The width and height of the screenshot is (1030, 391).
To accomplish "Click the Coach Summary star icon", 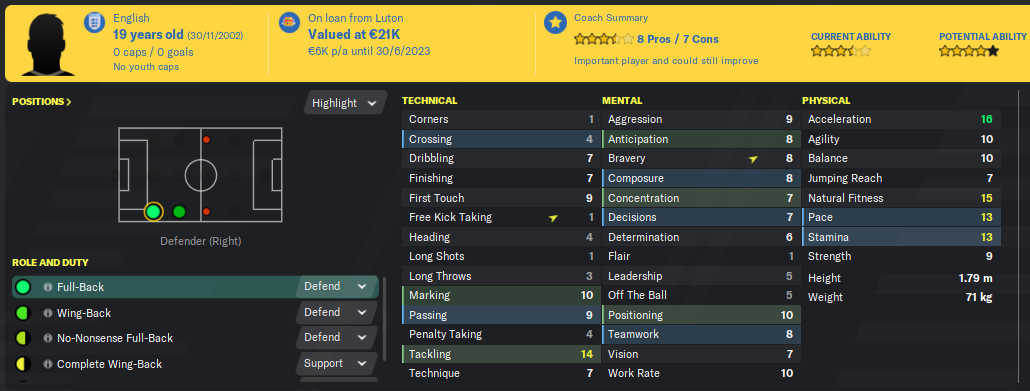I will 556,22.
